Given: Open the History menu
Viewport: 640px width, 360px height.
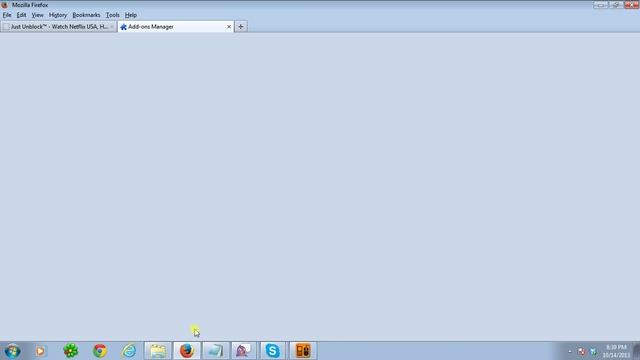Looking at the screenshot, I should 58,15.
